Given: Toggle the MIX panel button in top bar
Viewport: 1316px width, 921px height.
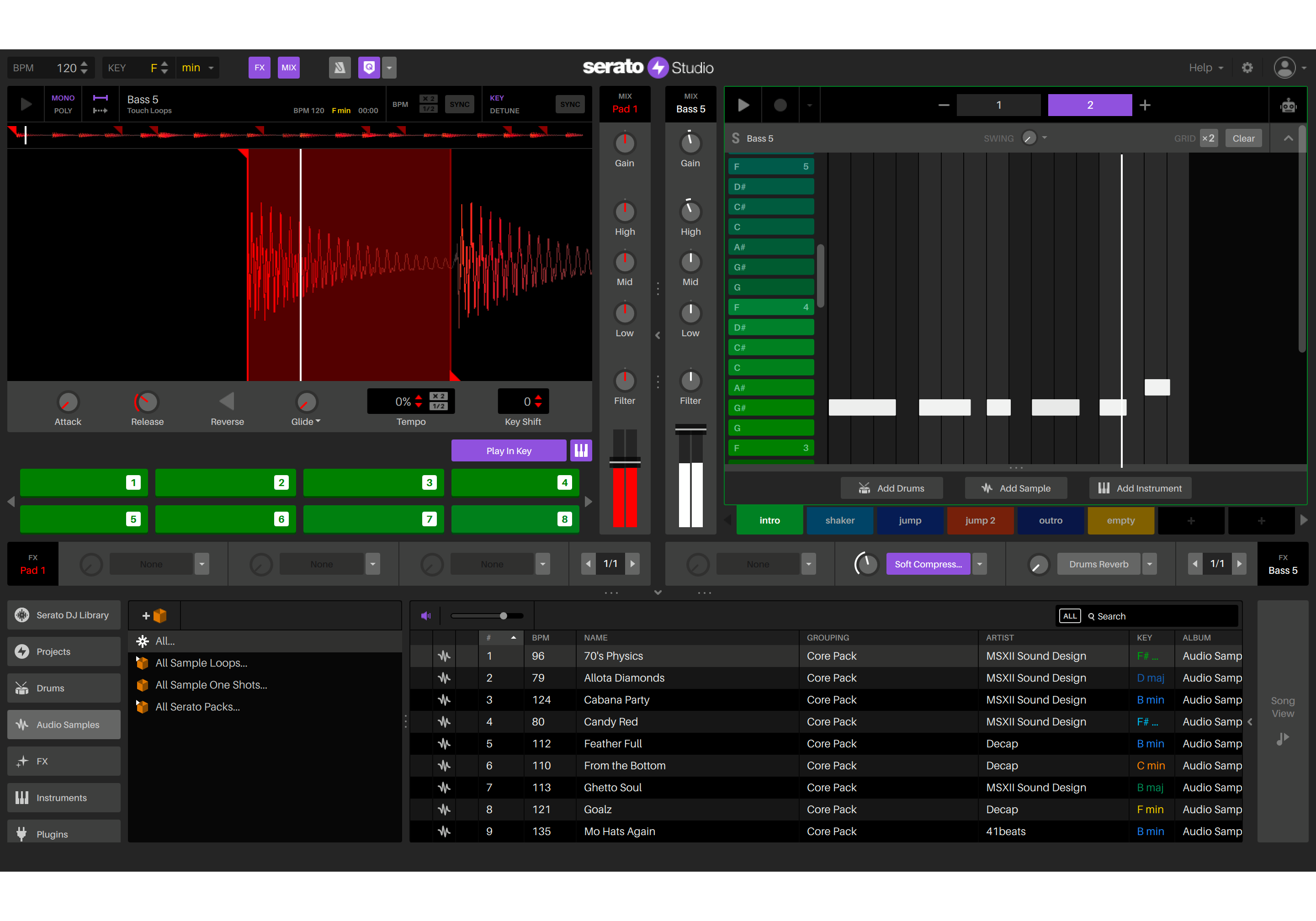Looking at the screenshot, I should [x=289, y=68].
